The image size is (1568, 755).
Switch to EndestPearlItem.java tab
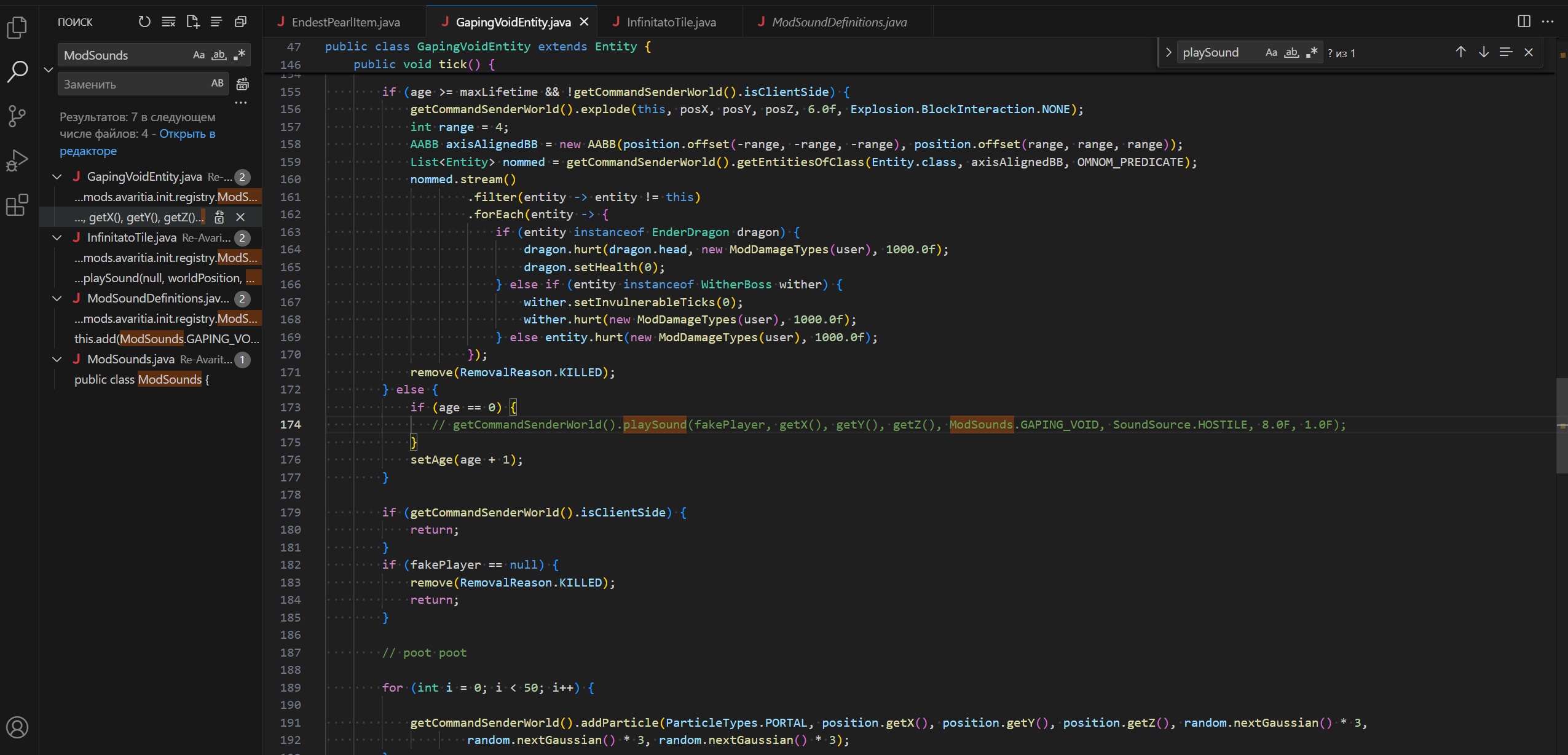tap(345, 22)
